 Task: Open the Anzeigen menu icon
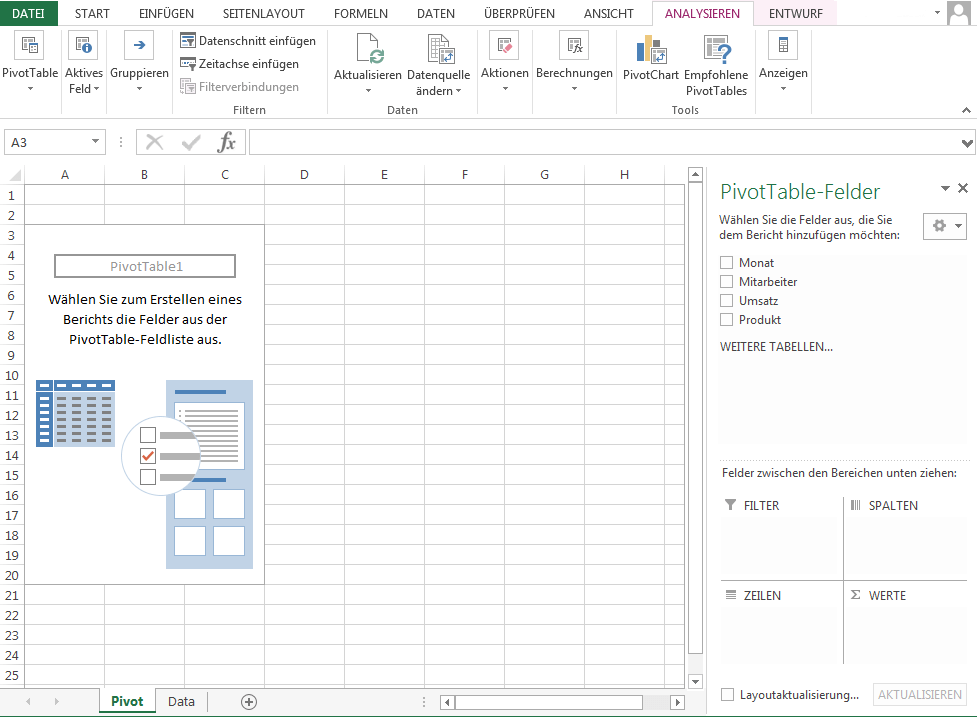783,45
